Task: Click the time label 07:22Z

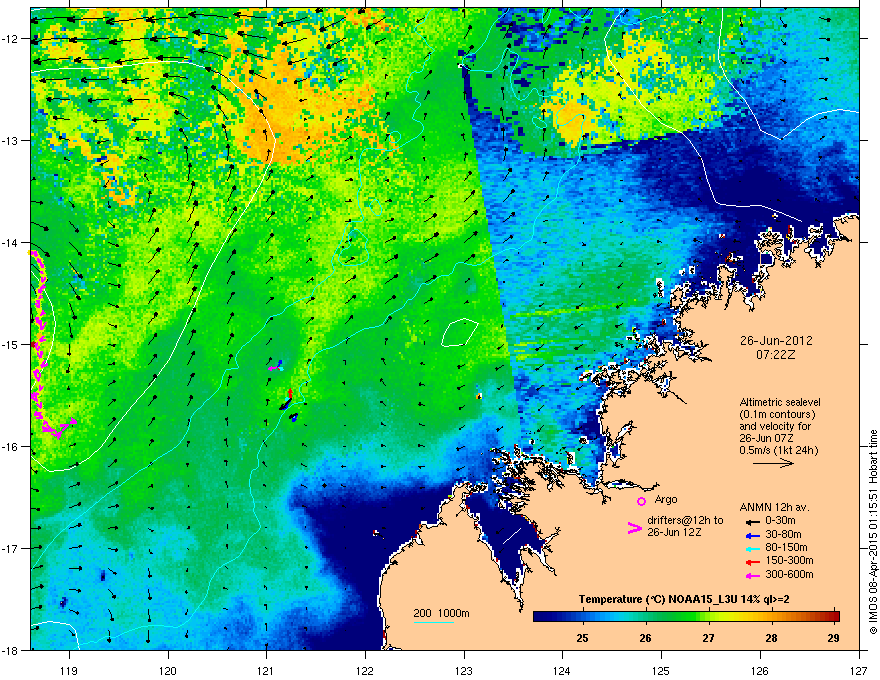Action: pos(776,355)
